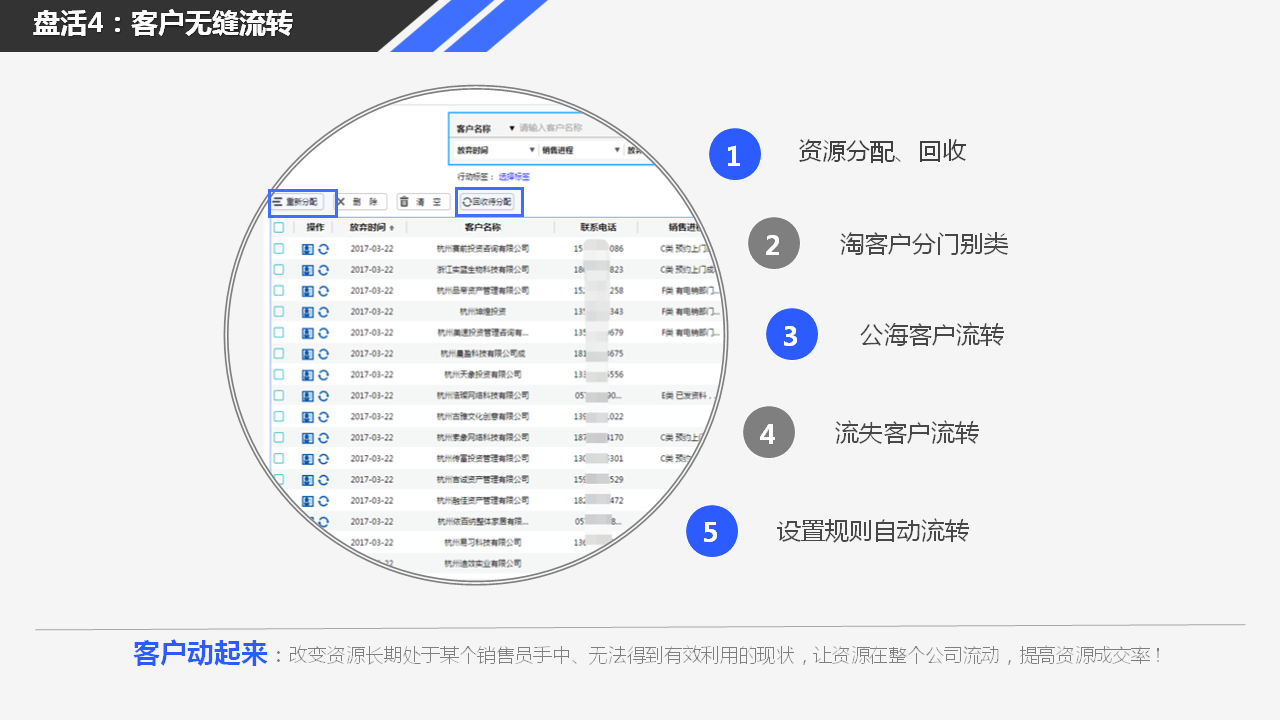Click the 重新分配 (reassign) button
The width and height of the screenshot is (1280, 720).
(302, 202)
